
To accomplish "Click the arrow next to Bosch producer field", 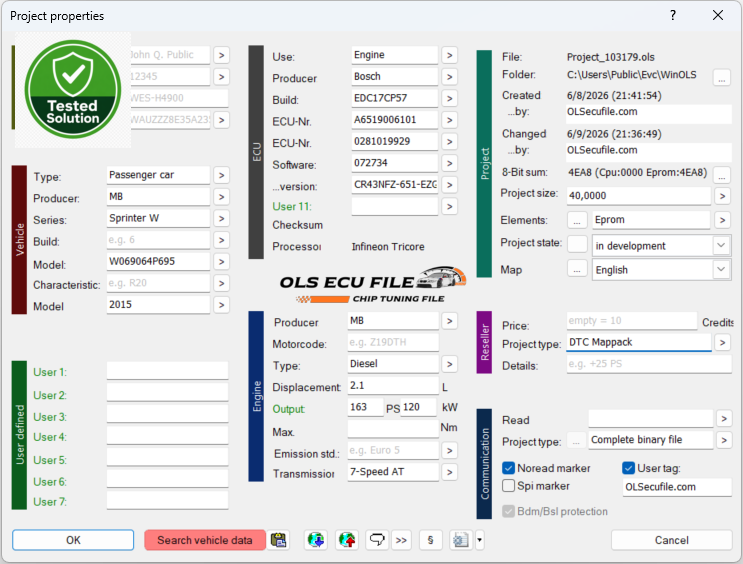I will [449, 77].
